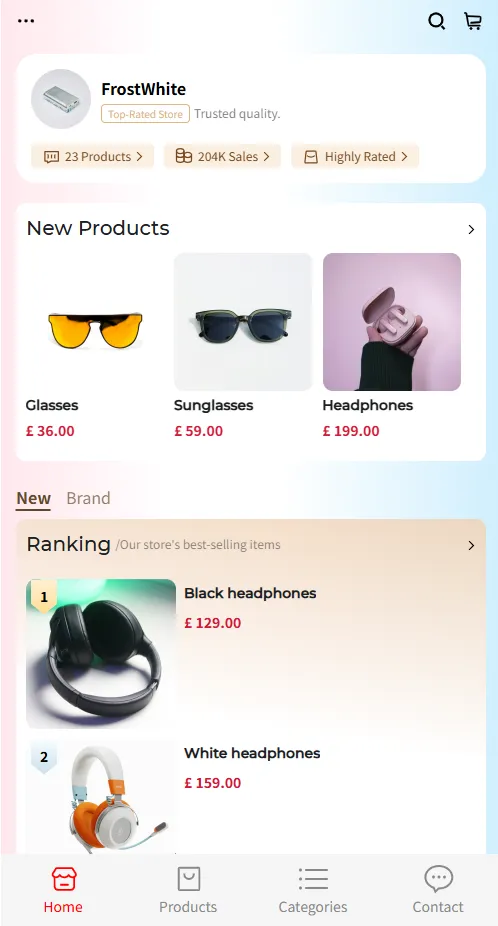This screenshot has height=926, width=498.
Task: Open the 23 Products chip
Action: [x=93, y=156]
